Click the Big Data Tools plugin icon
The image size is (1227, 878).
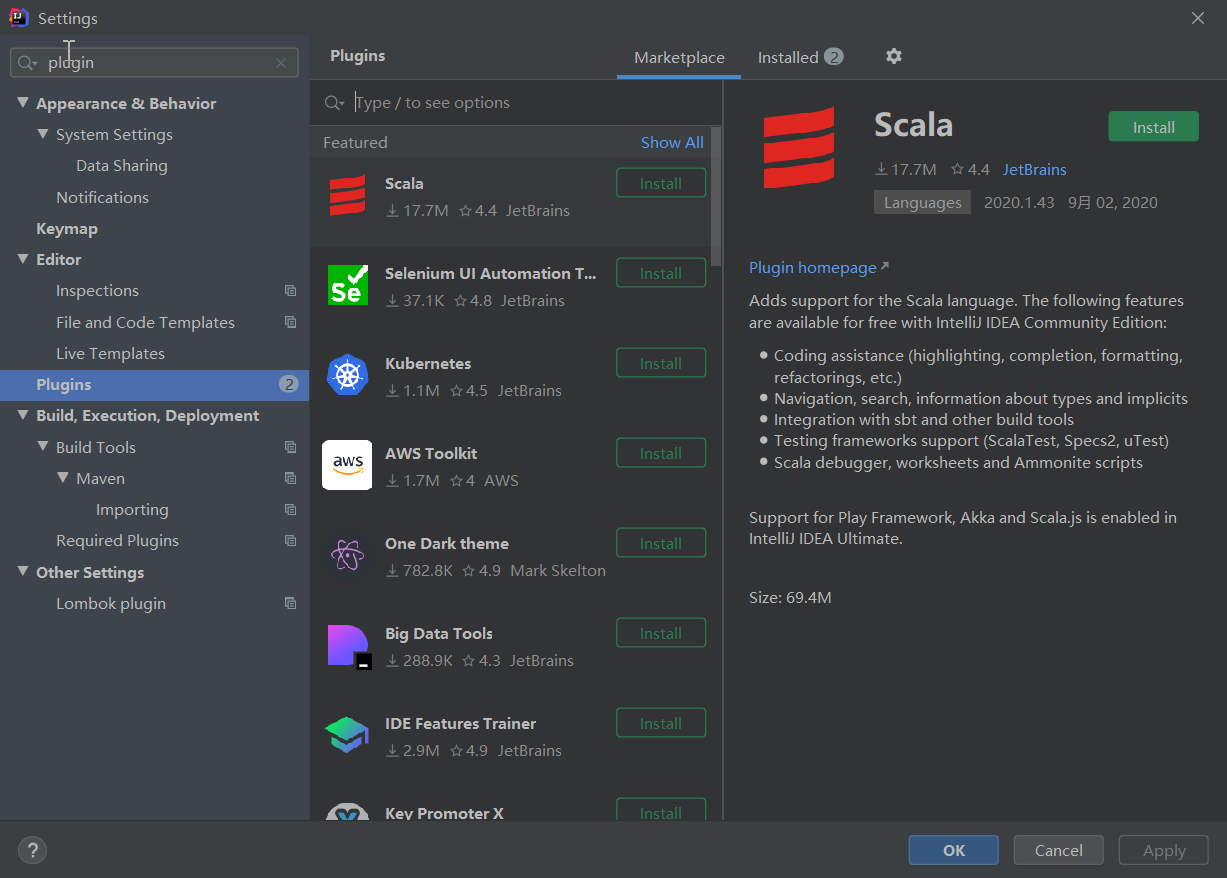coord(349,647)
